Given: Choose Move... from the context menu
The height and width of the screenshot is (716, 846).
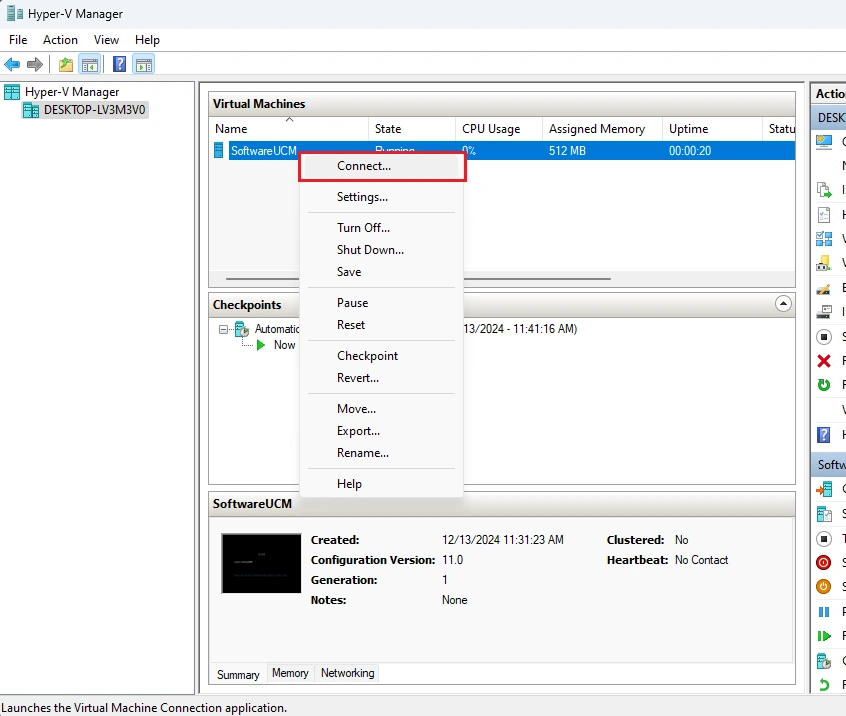Looking at the screenshot, I should (381, 408).
